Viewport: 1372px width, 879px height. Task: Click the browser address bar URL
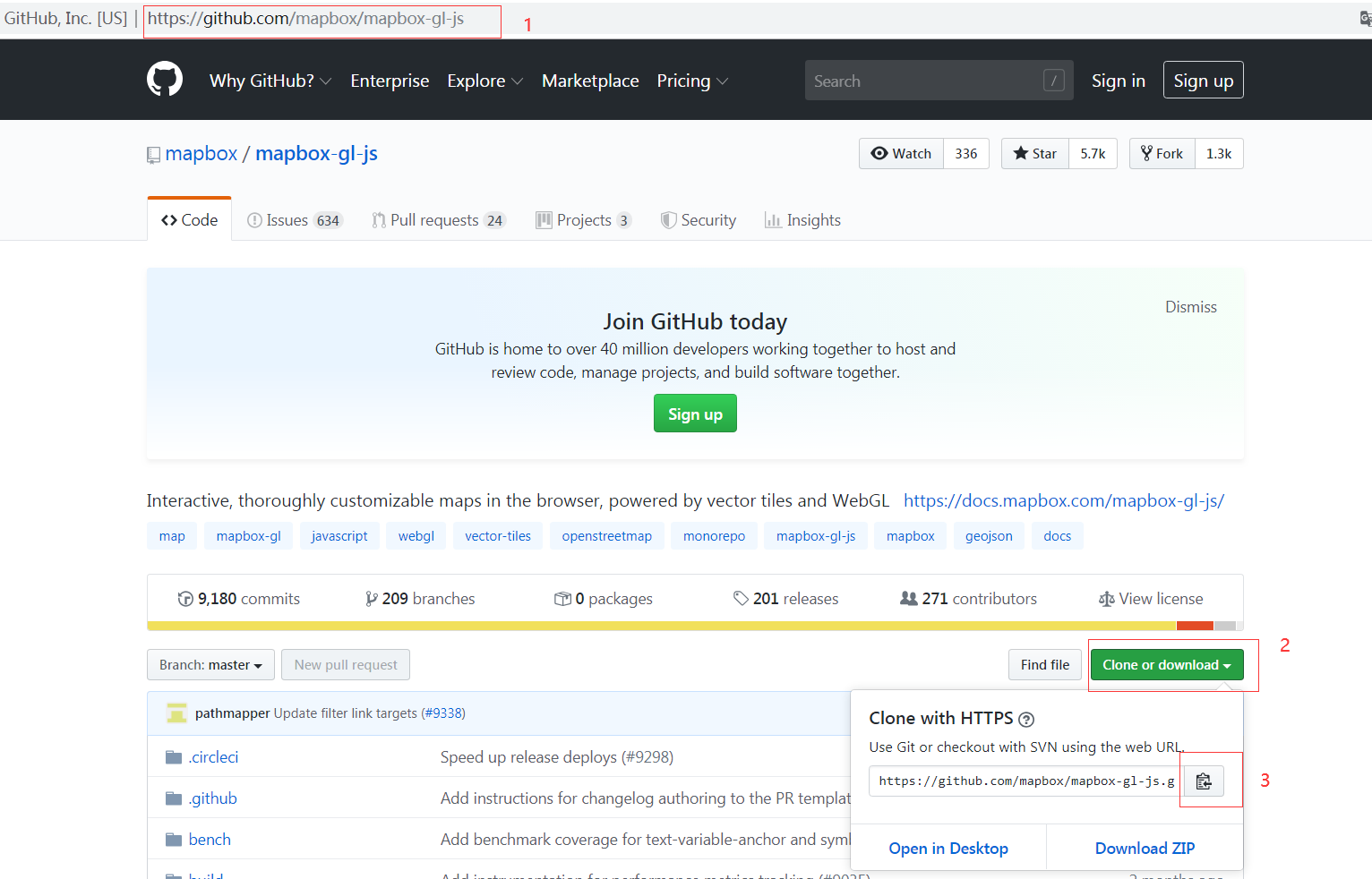click(305, 19)
